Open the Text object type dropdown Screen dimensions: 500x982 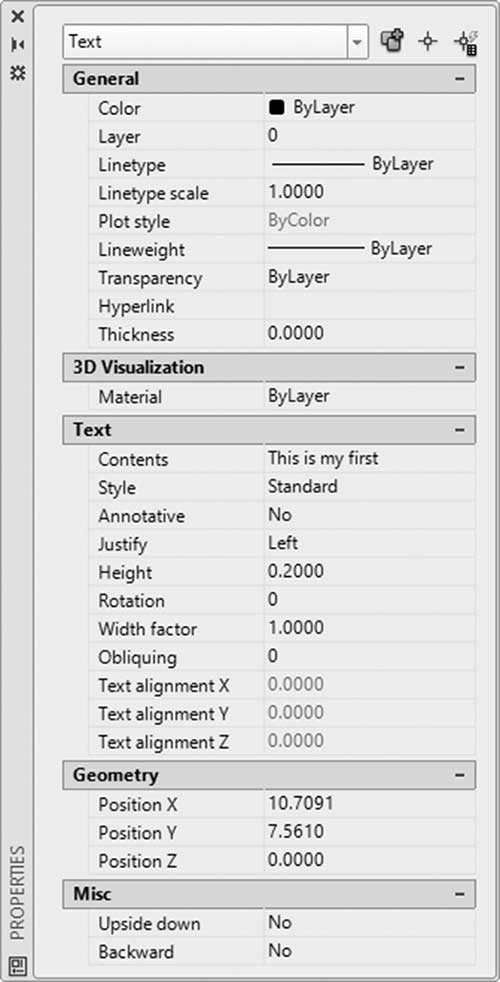click(x=357, y=42)
